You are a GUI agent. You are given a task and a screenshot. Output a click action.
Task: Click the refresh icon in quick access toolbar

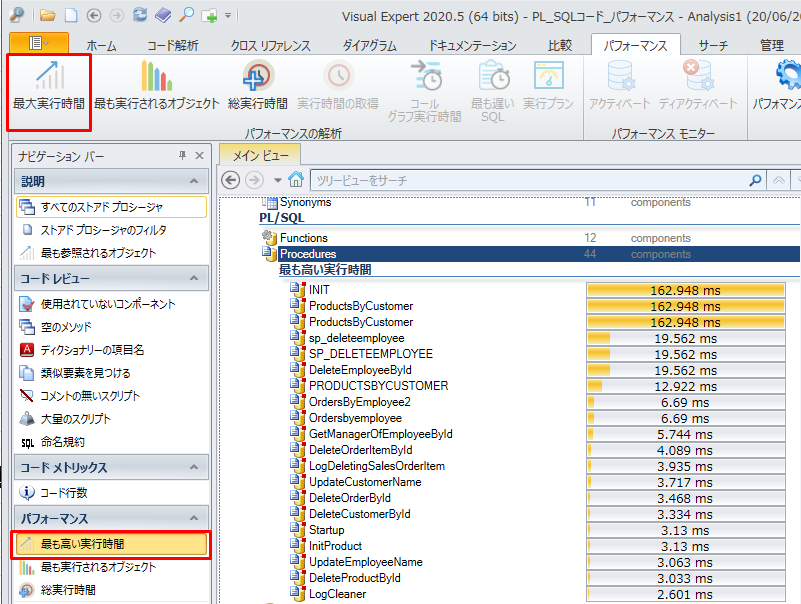click(x=140, y=16)
